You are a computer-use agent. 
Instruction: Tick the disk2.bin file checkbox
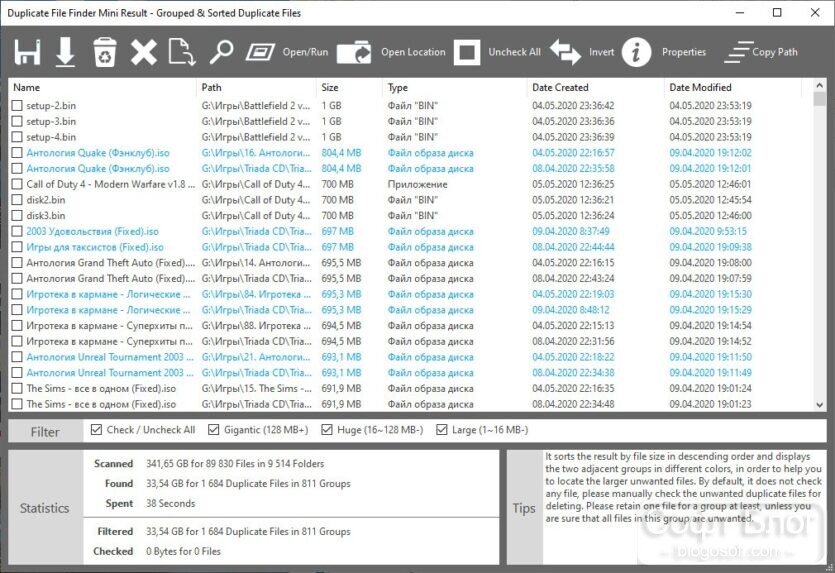click(x=17, y=200)
